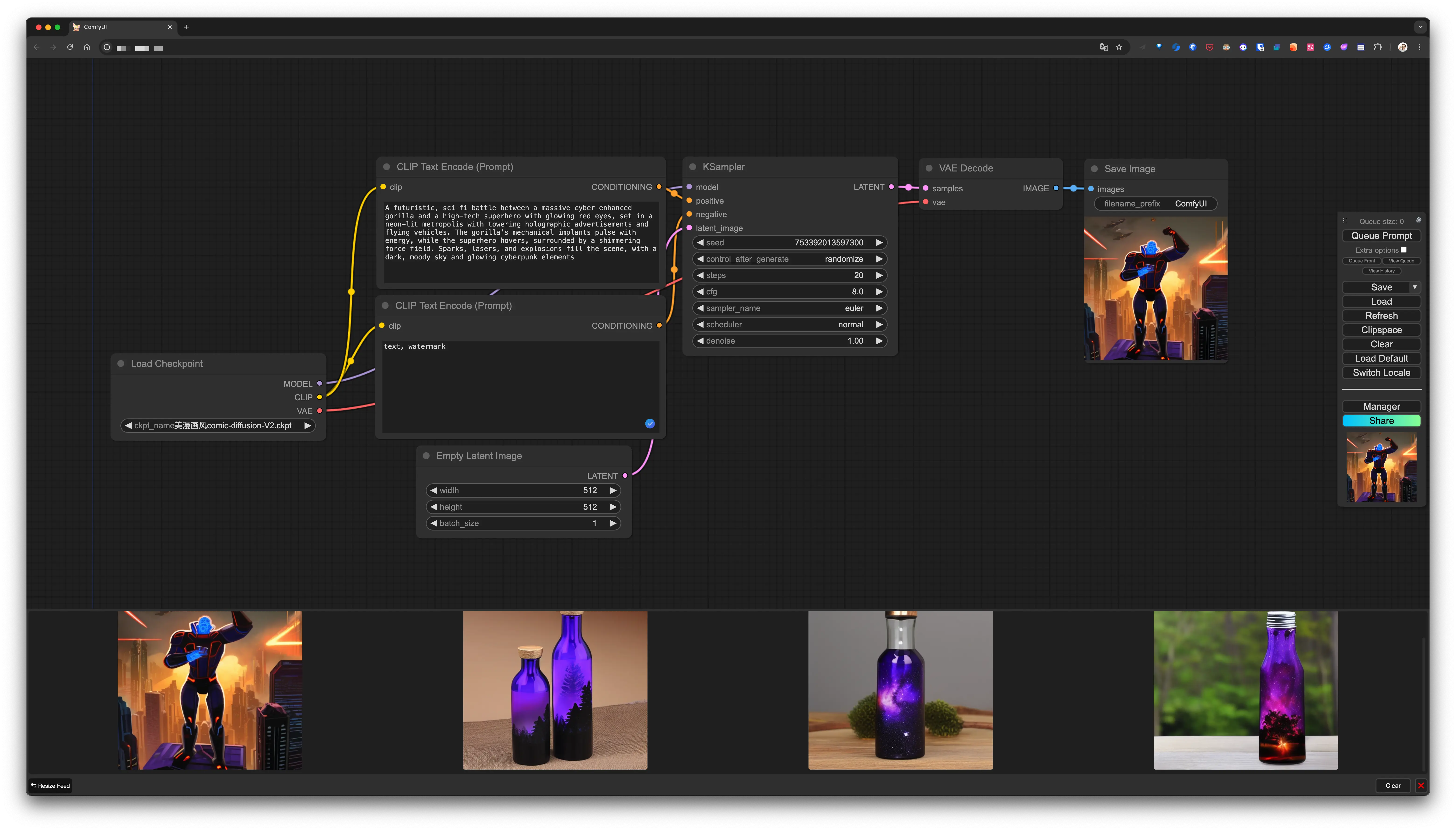Viewport: 1456px width, 830px height.
Task: Collapse the KSampler node via its dot
Action: point(693,167)
